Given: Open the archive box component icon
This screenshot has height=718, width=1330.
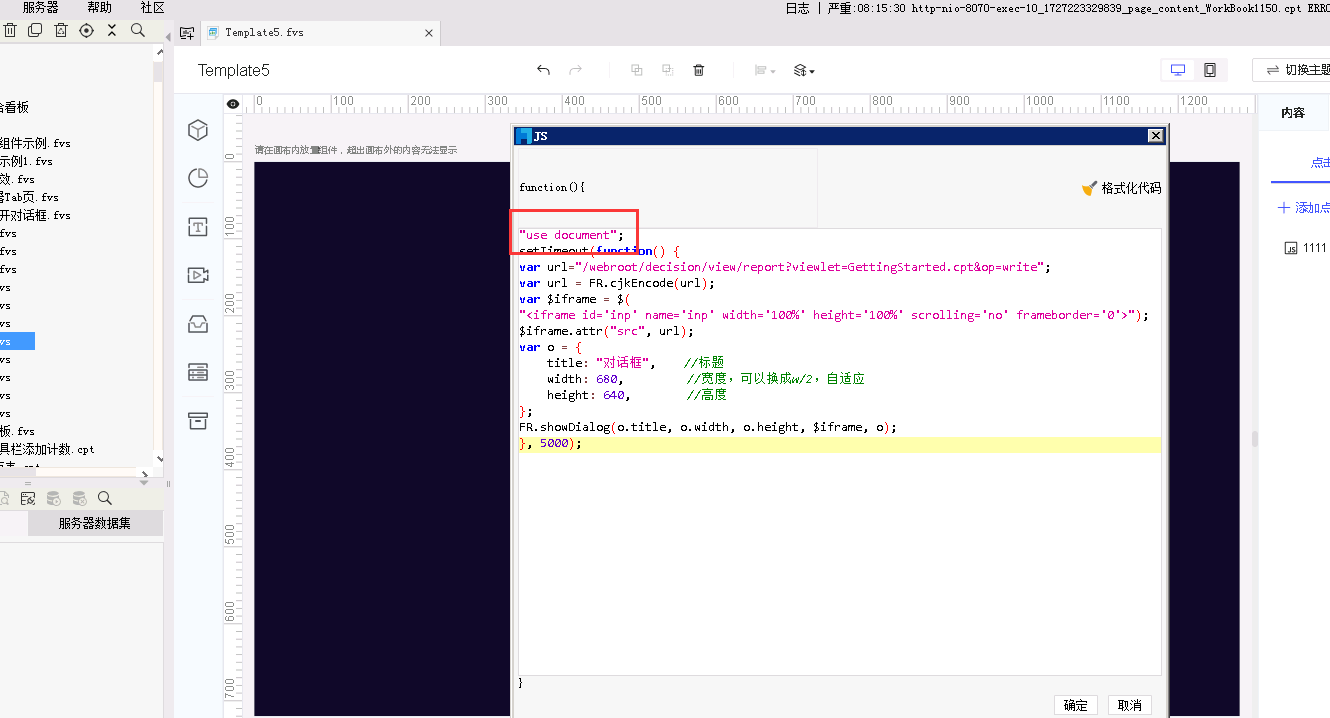Looking at the screenshot, I should pos(198,420).
